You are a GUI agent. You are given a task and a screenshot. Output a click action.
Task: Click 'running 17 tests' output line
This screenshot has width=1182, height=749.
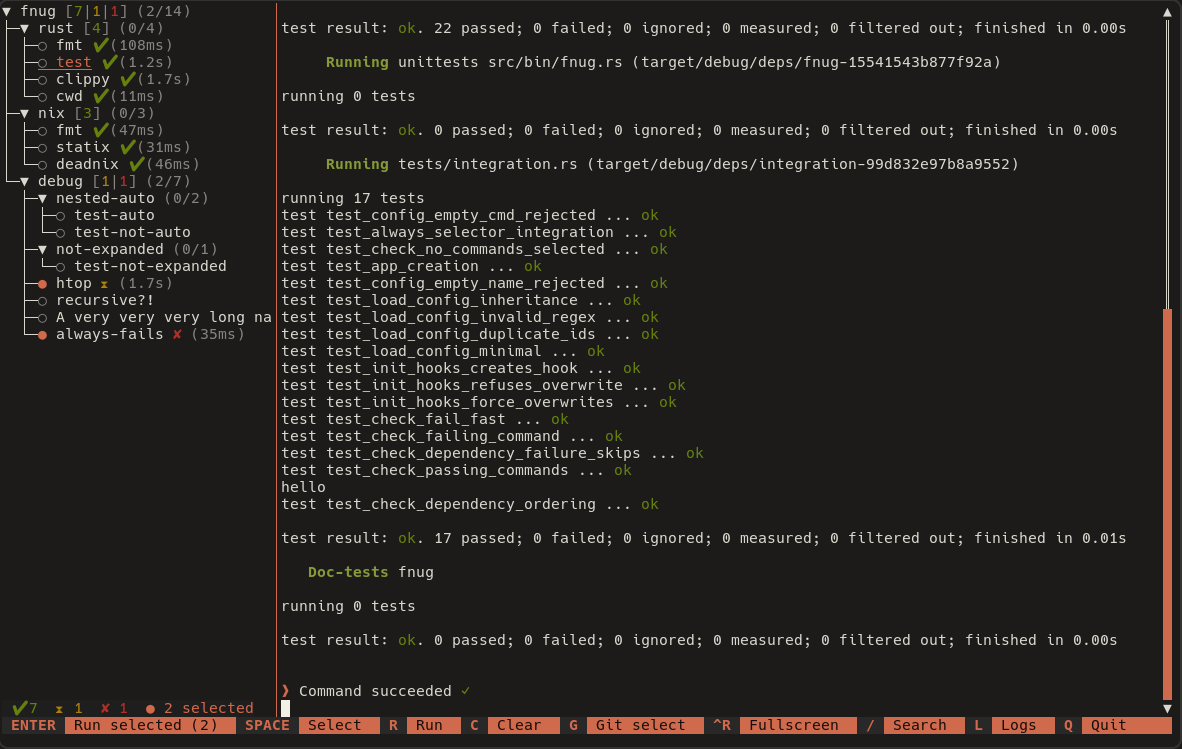click(353, 199)
